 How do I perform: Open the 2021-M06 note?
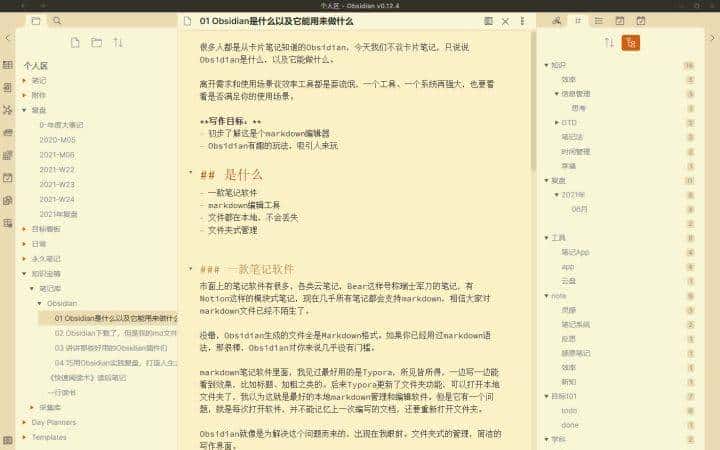coord(57,155)
